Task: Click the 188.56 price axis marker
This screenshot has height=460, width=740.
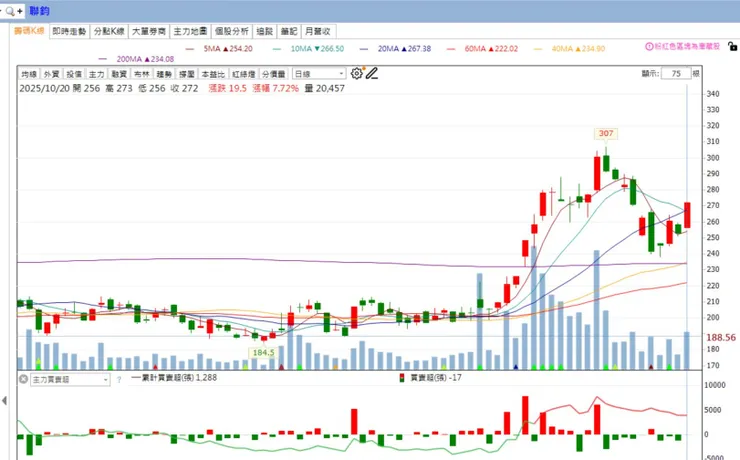Action: coord(721,337)
